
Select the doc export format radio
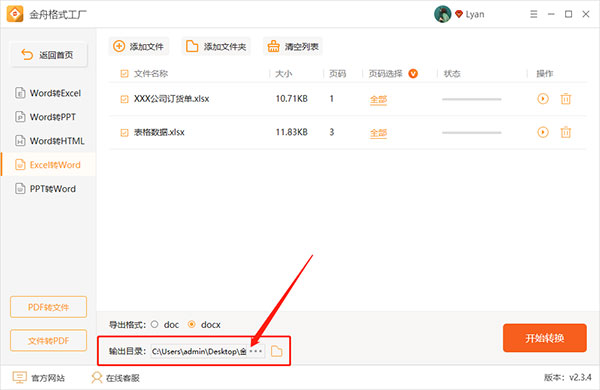click(x=154, y=325)
